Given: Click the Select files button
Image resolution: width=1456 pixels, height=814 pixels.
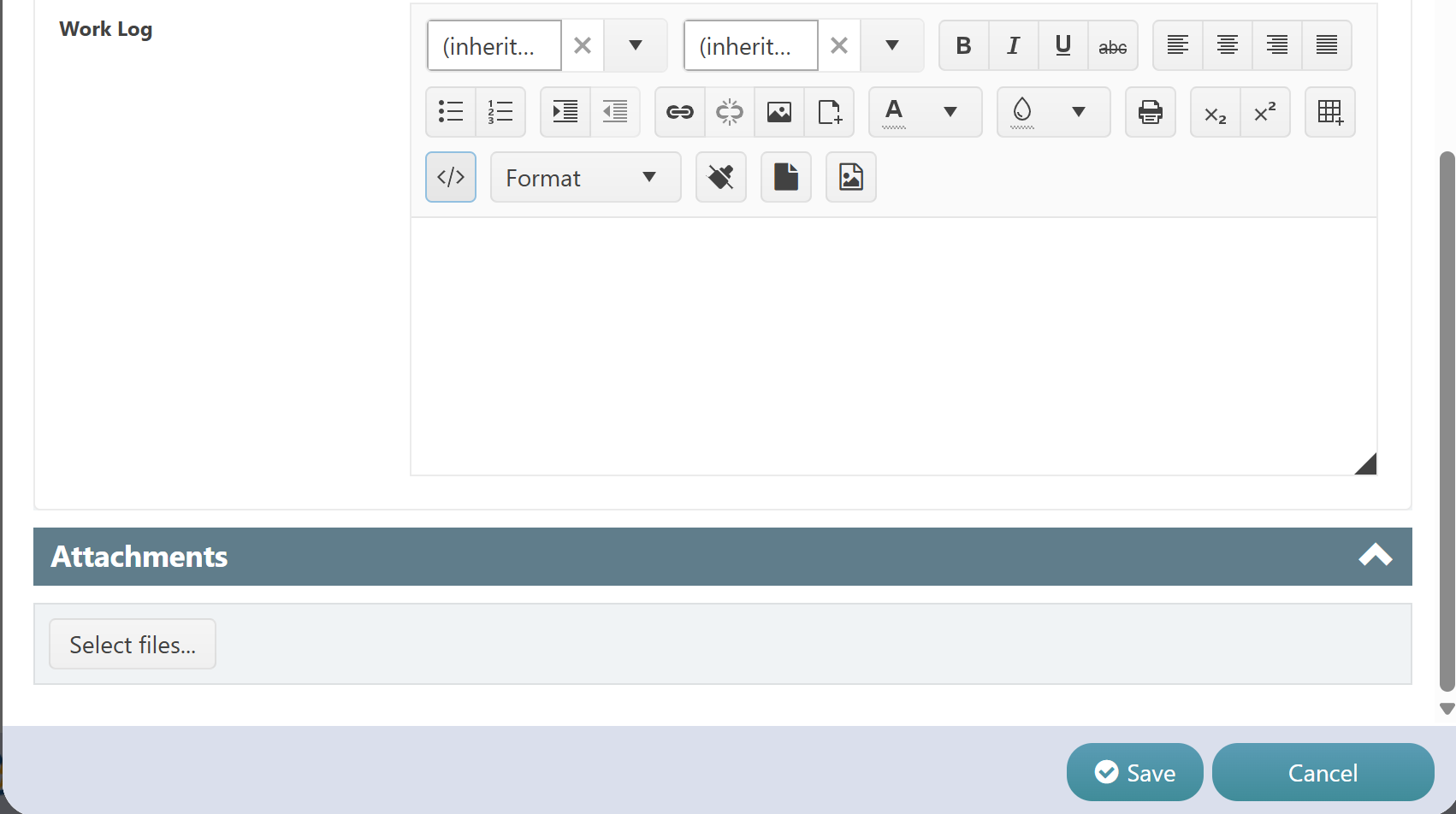Looking at the screenshot, I should tap(133, 644).
